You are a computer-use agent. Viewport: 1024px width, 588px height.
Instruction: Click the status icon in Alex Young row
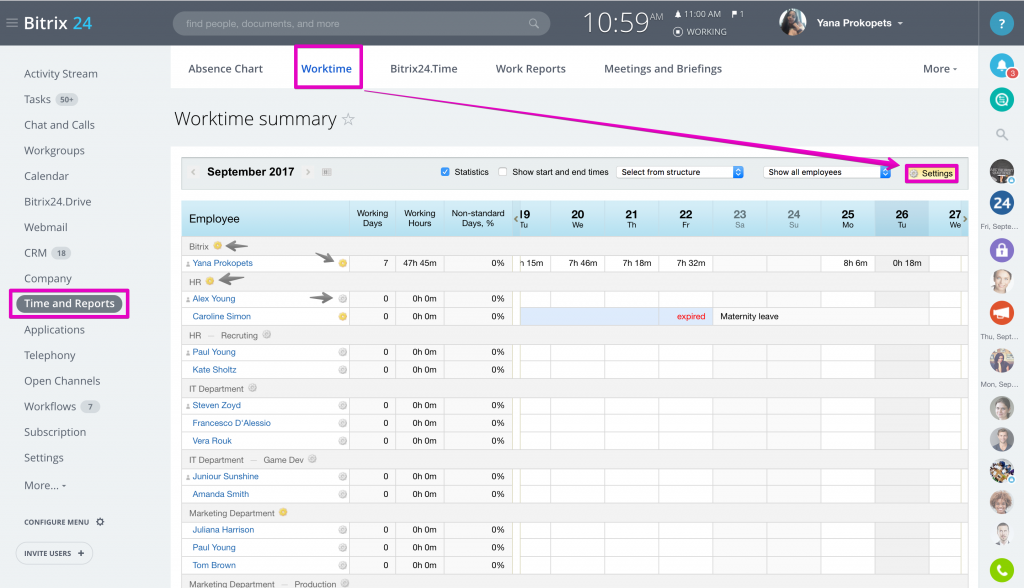[342, 299]
